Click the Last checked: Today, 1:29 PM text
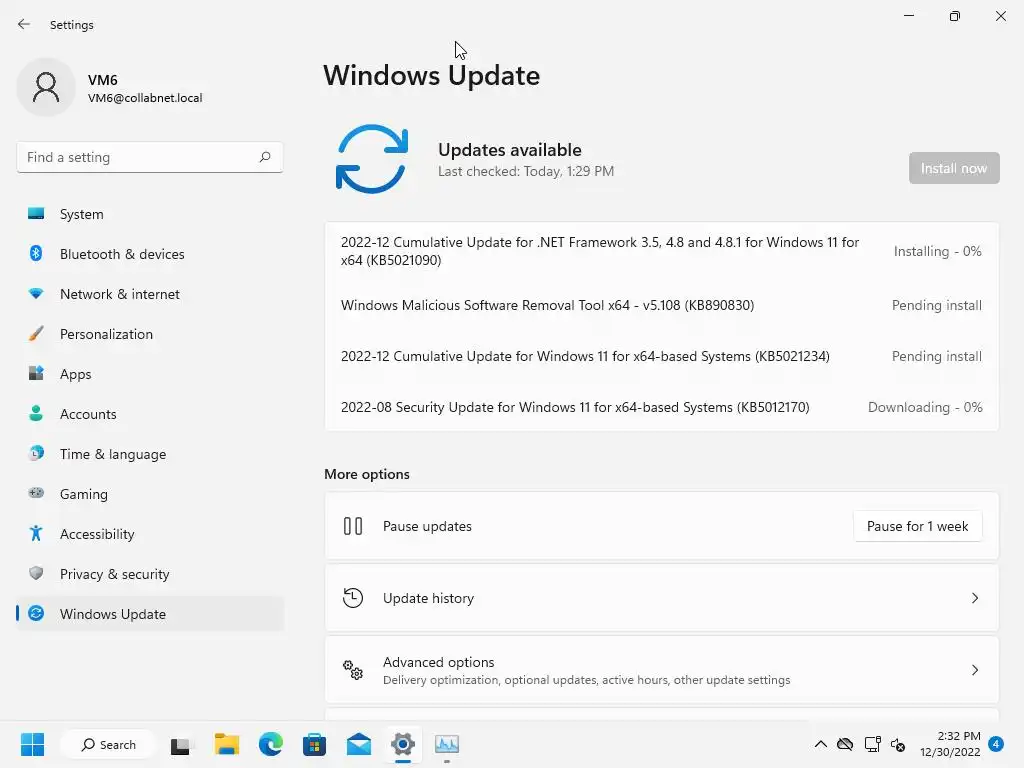Viewport: 1024px width, 768px height. click(526, 171)
